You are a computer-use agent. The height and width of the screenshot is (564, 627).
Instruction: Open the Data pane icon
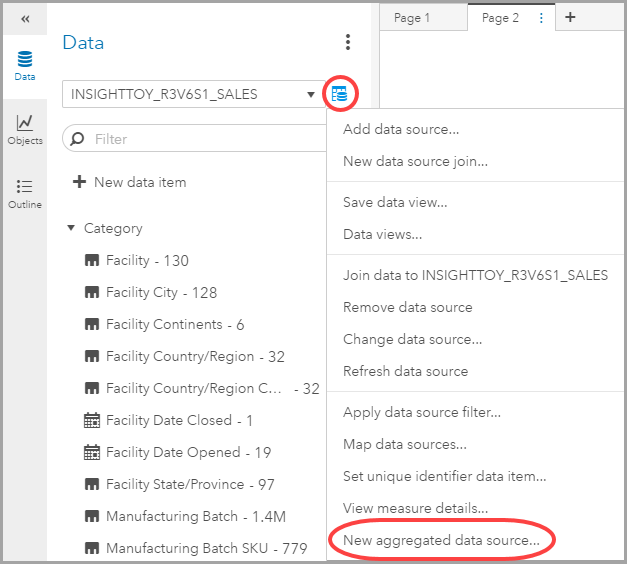pos(25,65)
